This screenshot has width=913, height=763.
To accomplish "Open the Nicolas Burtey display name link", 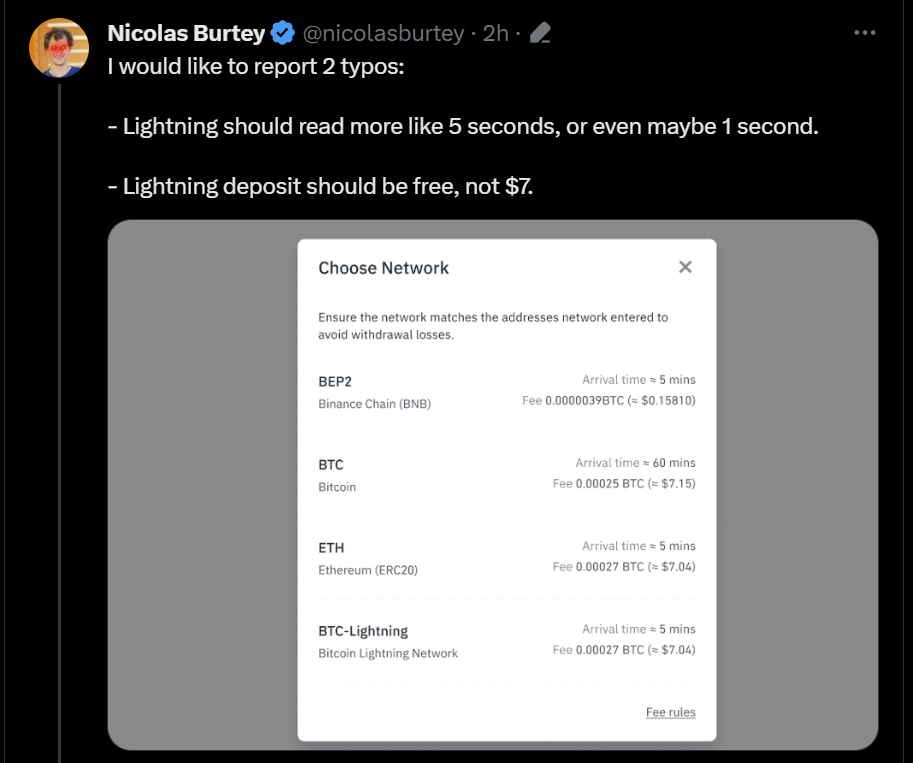I will 186,33.
